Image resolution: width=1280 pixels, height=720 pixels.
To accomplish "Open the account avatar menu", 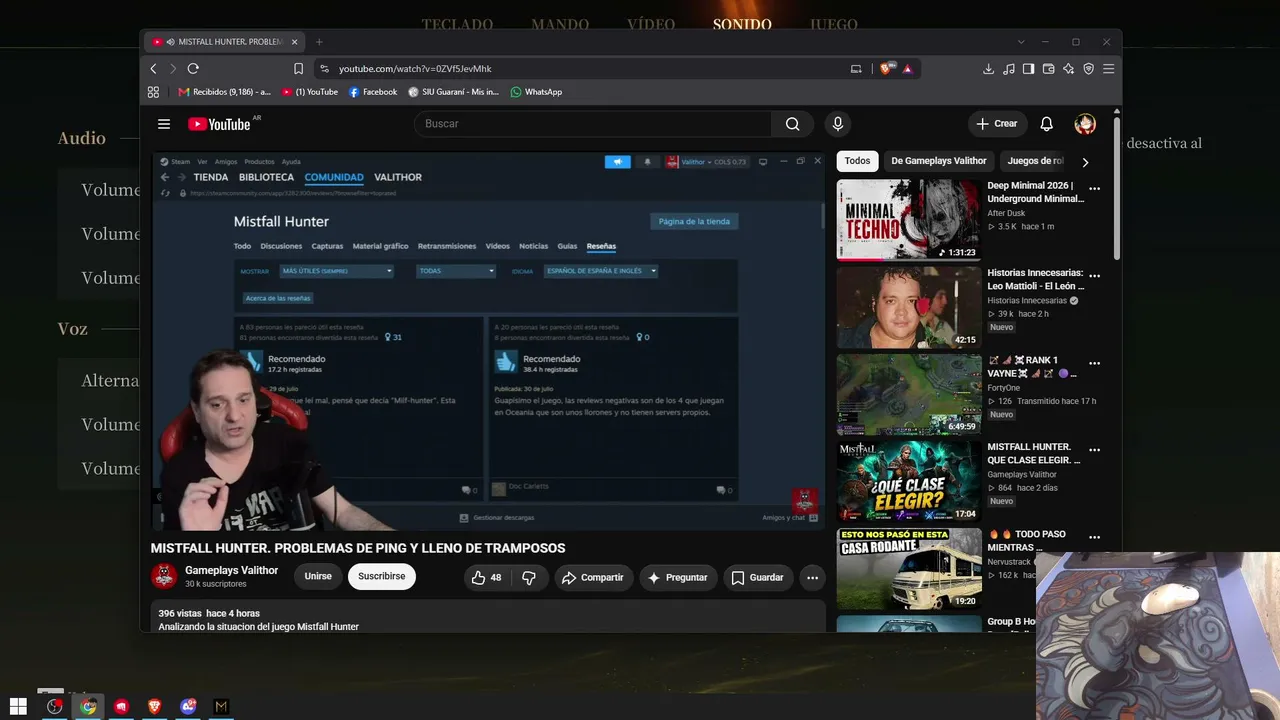I will point(1085,124).
